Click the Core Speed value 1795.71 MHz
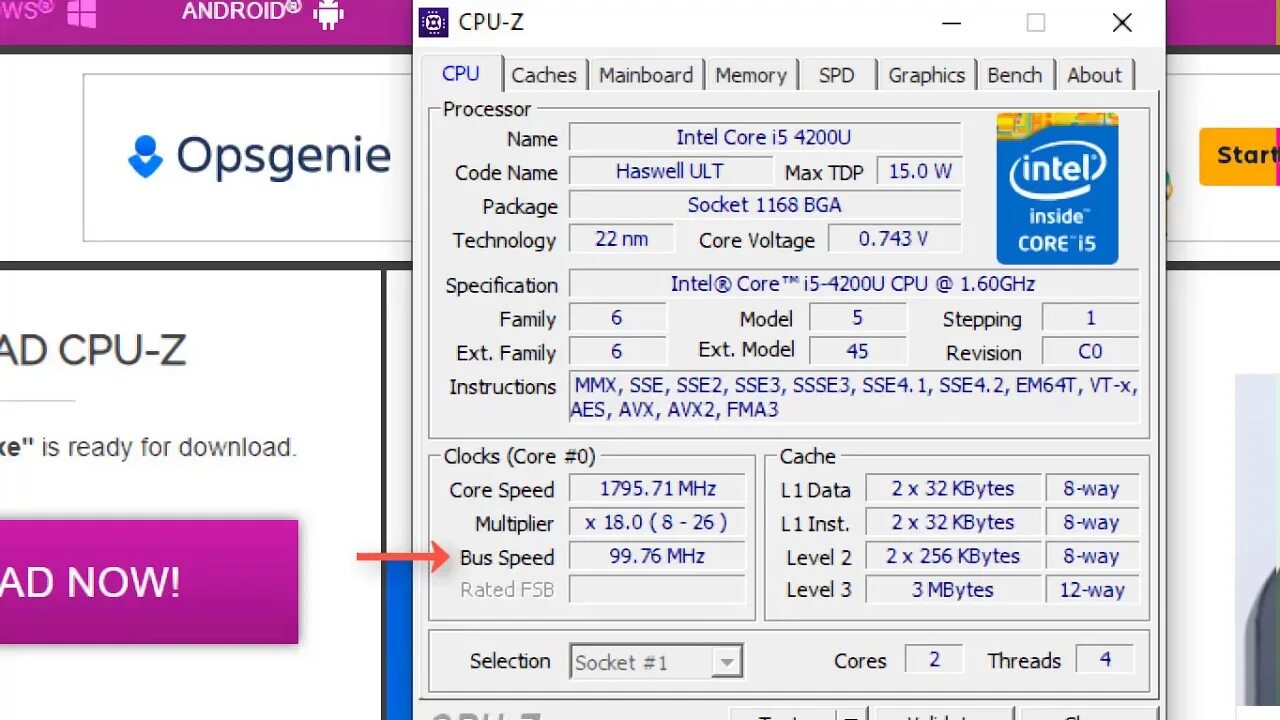This screenshot has width=1280, height=720. pos(657,489)
